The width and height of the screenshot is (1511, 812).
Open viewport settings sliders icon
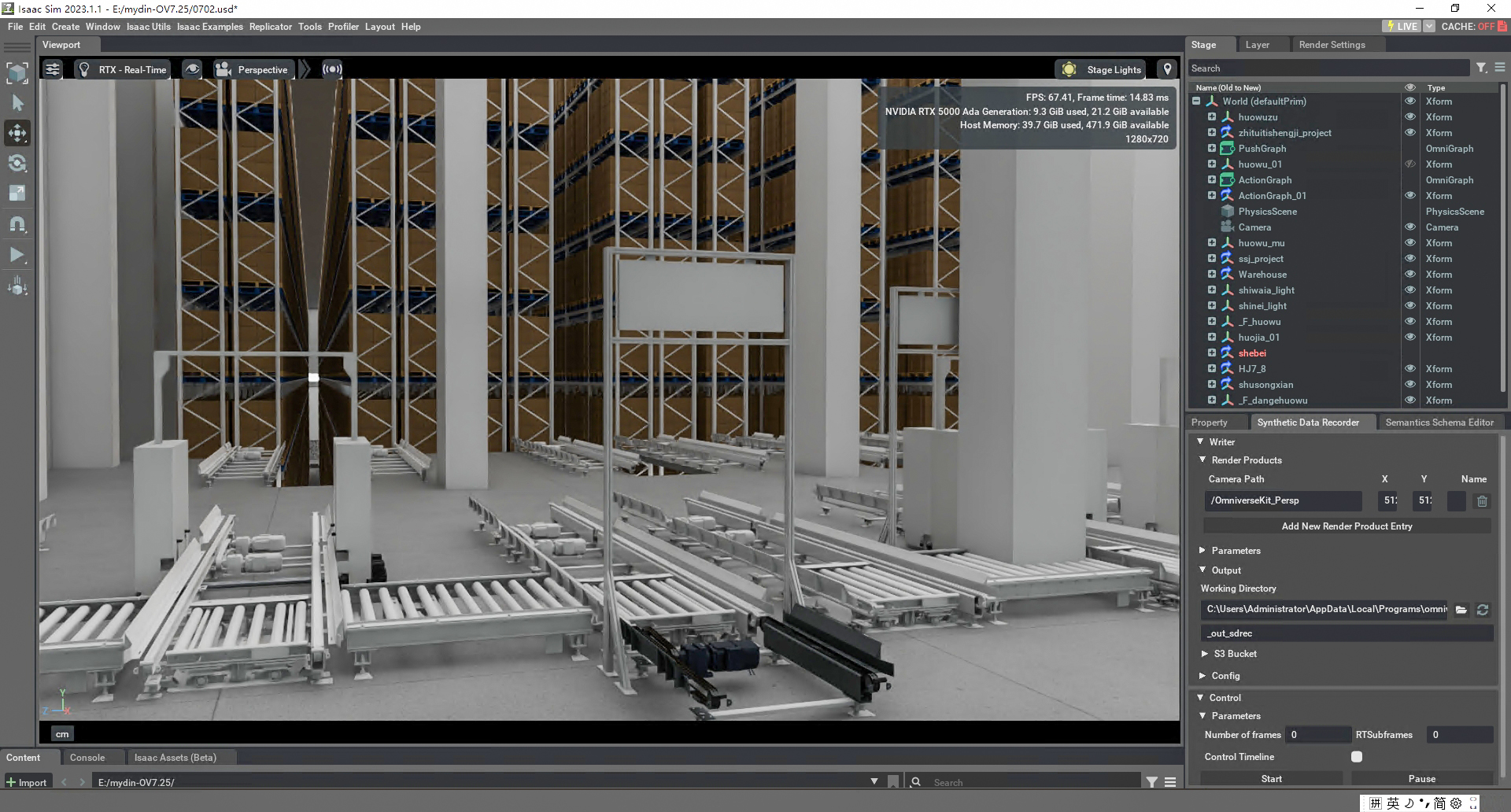click(53, 69)
